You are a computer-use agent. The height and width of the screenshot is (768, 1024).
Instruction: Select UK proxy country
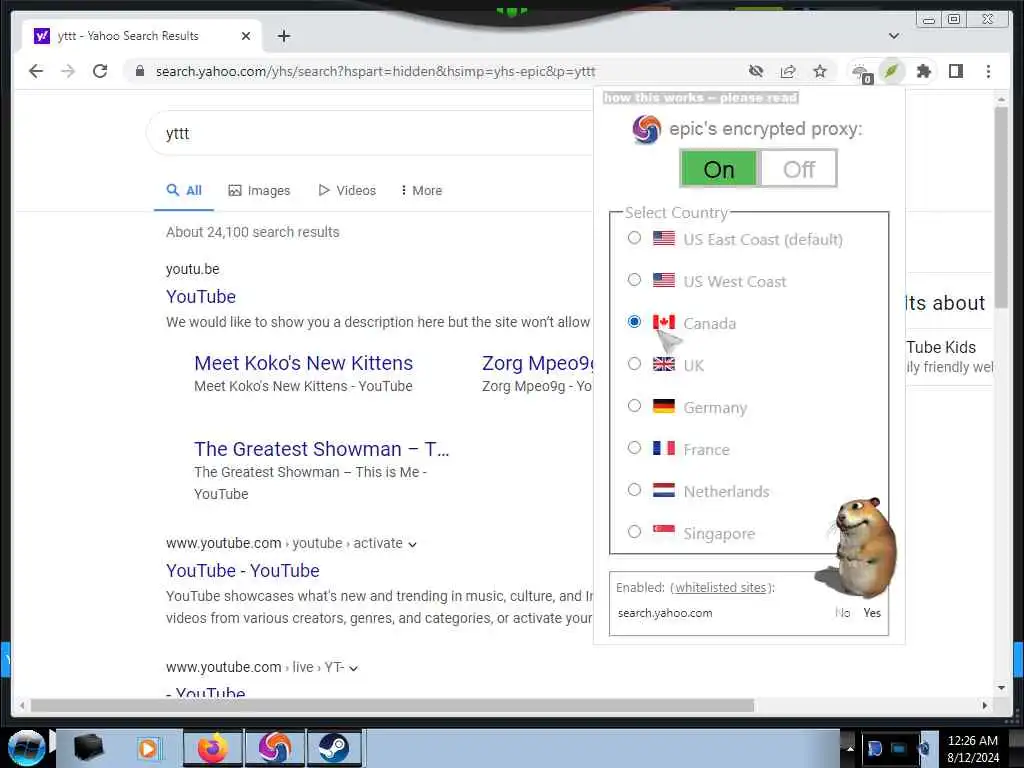634,364
